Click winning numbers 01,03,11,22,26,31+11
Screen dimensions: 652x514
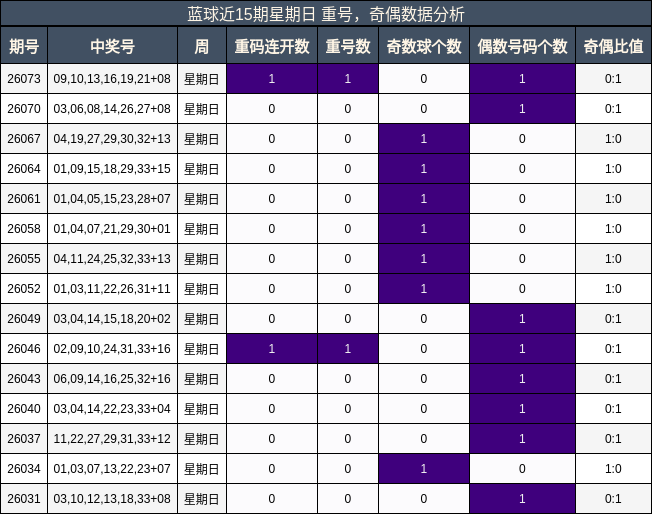(x=112, y=288)
